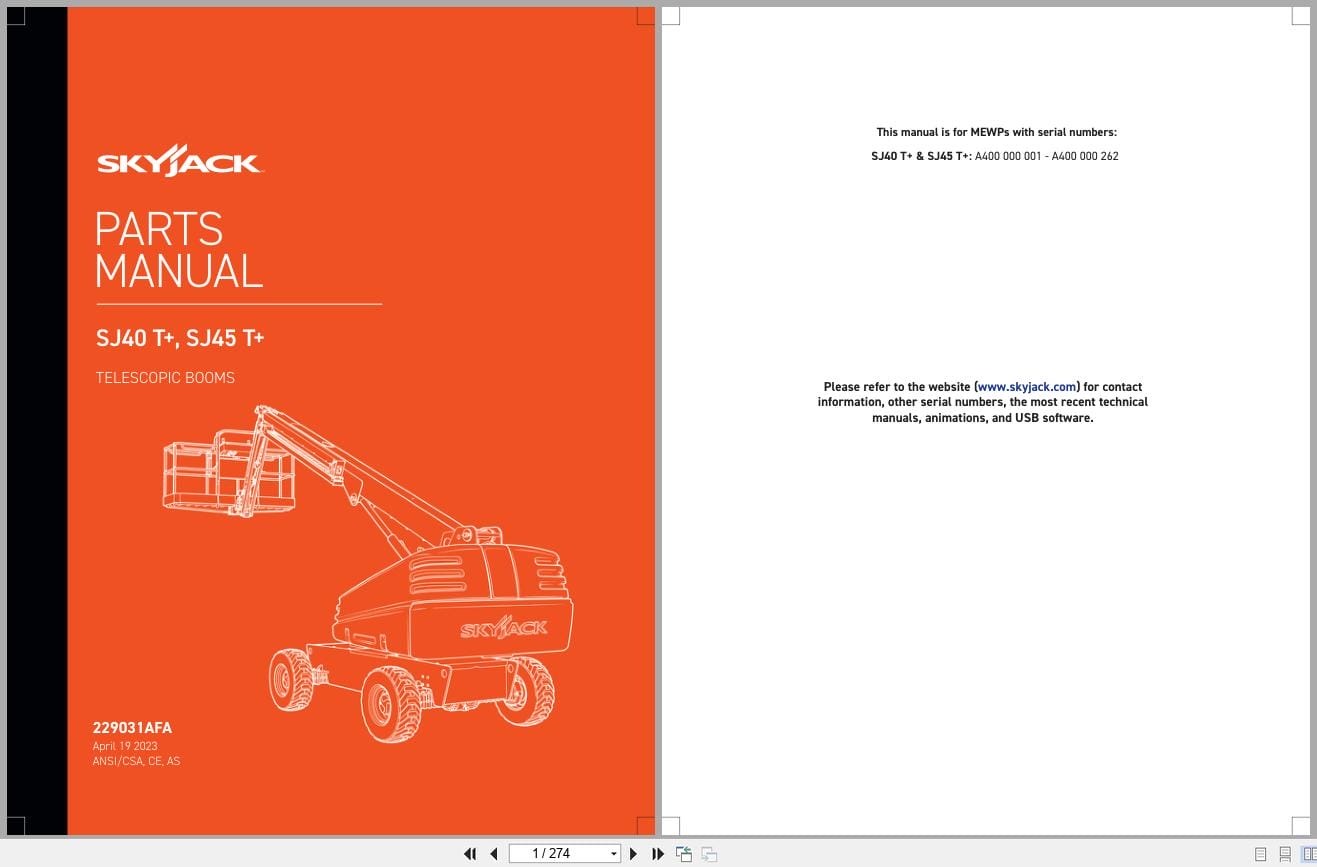
Task: Click the MEWPs serial numbers heading
Action: coord(995,131)
